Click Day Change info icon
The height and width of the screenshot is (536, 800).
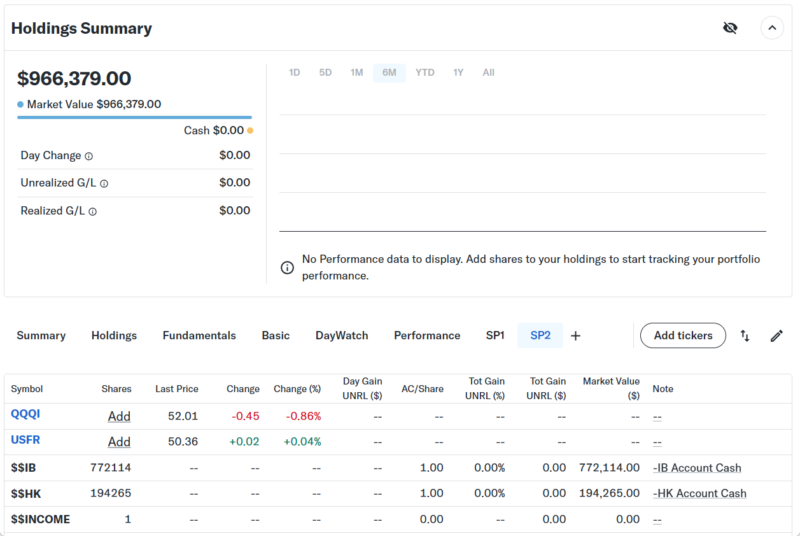(89, 156)
